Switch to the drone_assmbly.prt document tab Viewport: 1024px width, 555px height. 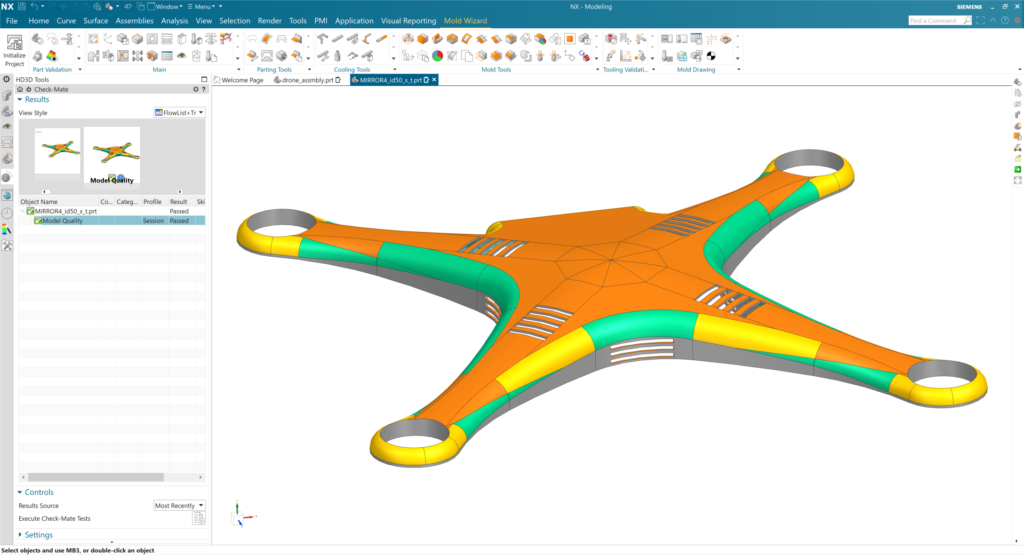pyautogui.click(x=307, y=80)
